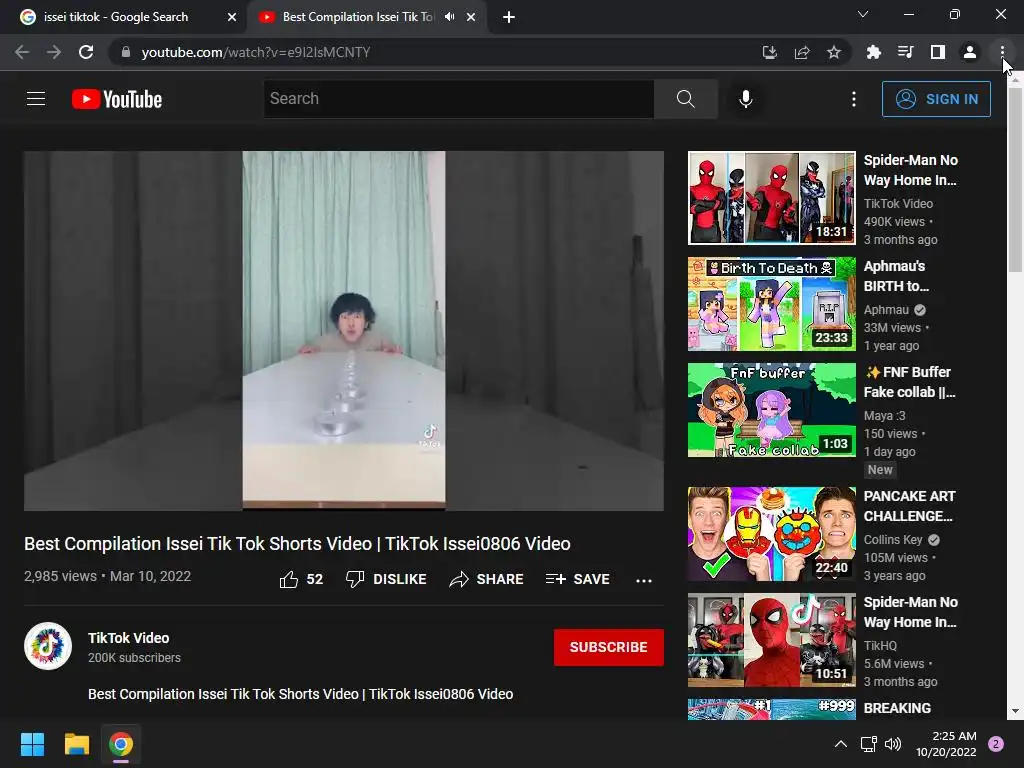Dislike the Issei compilation video

tap(386, 579)
